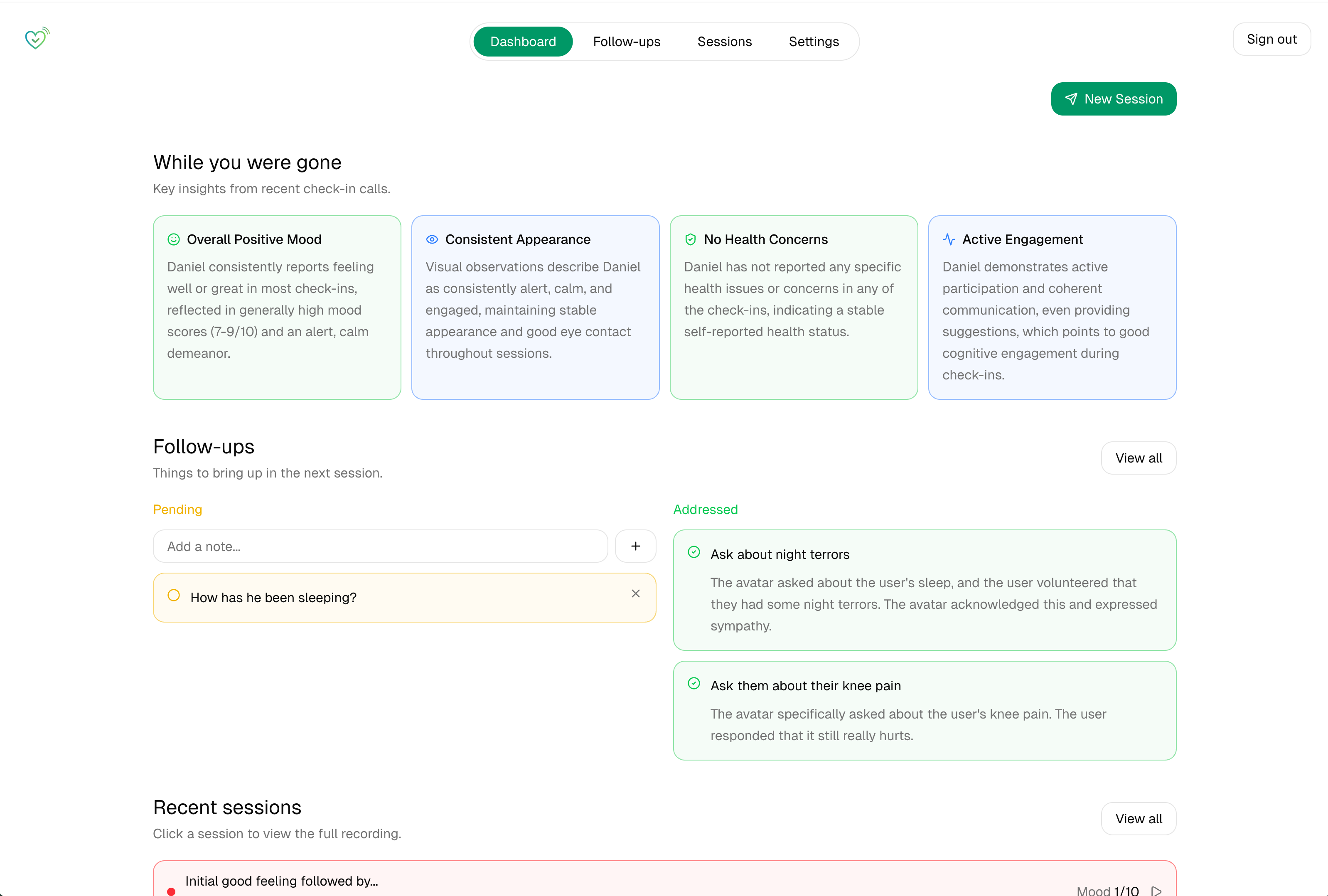Click the shield icon on No Health Concerns

click(x=690, y=239)
